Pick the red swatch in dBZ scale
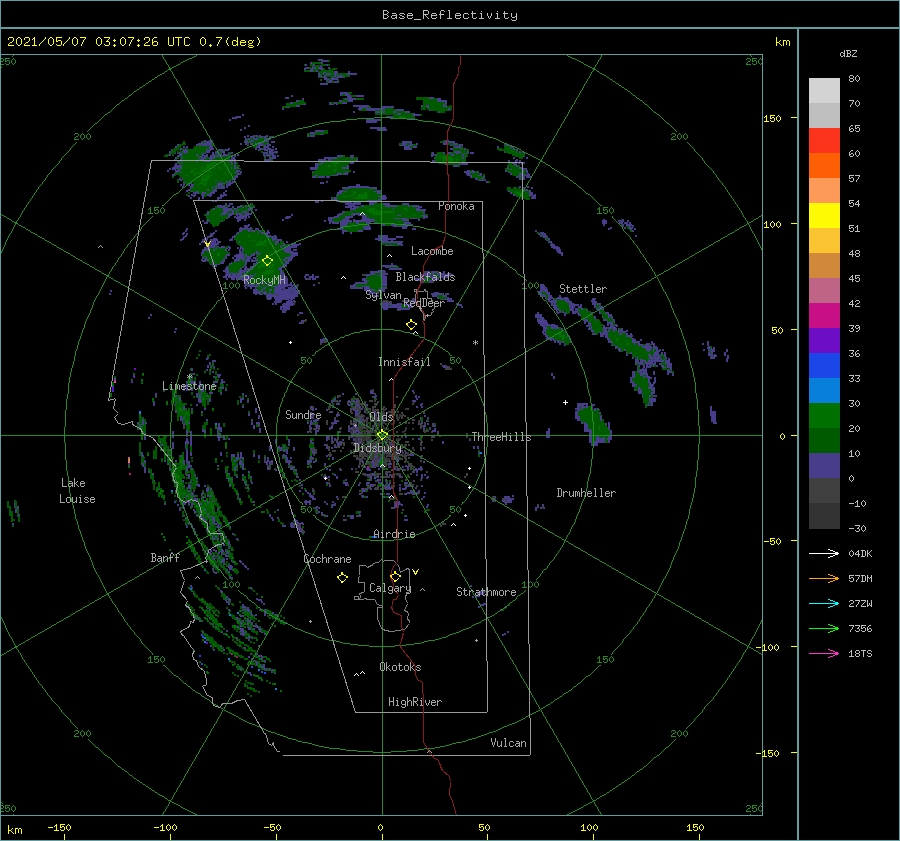 pos(824,140)
